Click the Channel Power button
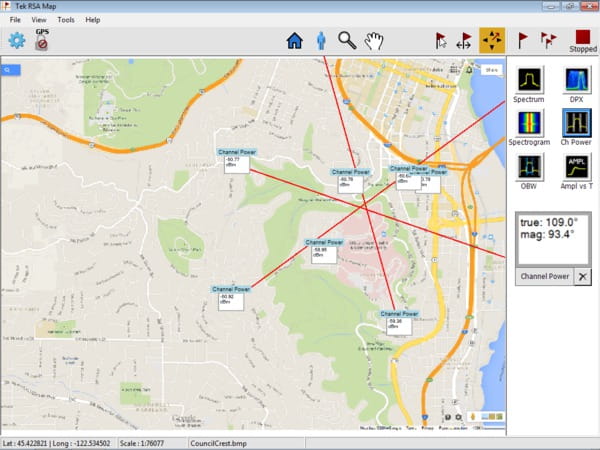This screenshot has width=600, height=450. coord(545,277)
